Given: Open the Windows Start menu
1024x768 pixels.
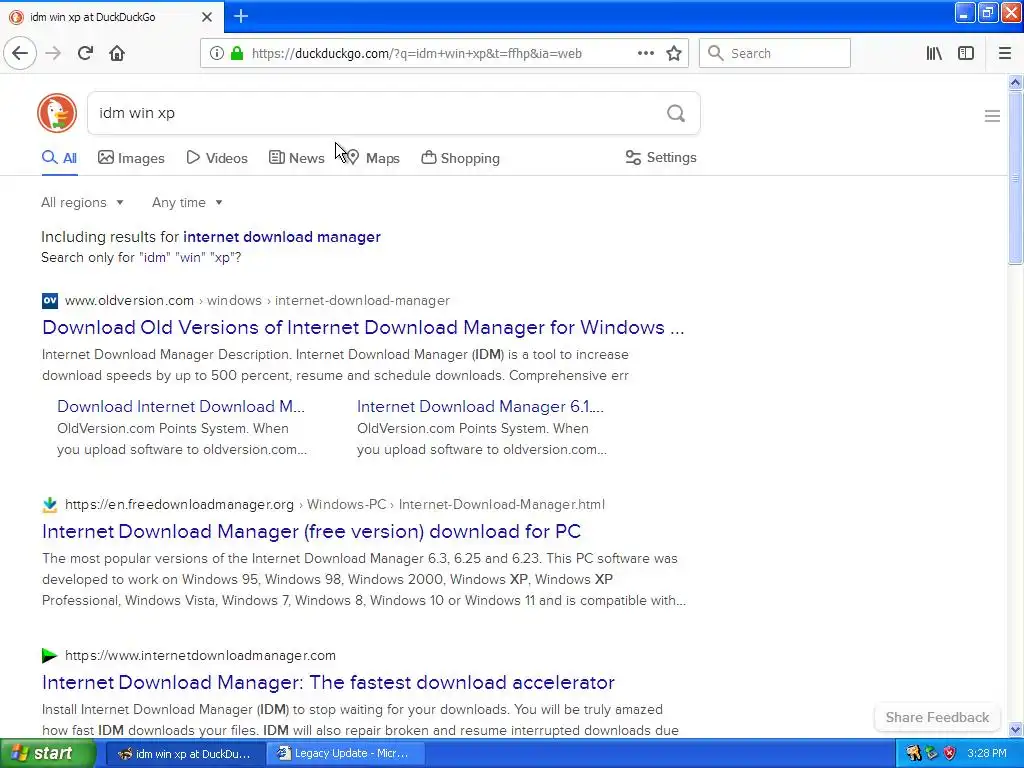Looking at the screenshot, I should [x=48, y=753].
